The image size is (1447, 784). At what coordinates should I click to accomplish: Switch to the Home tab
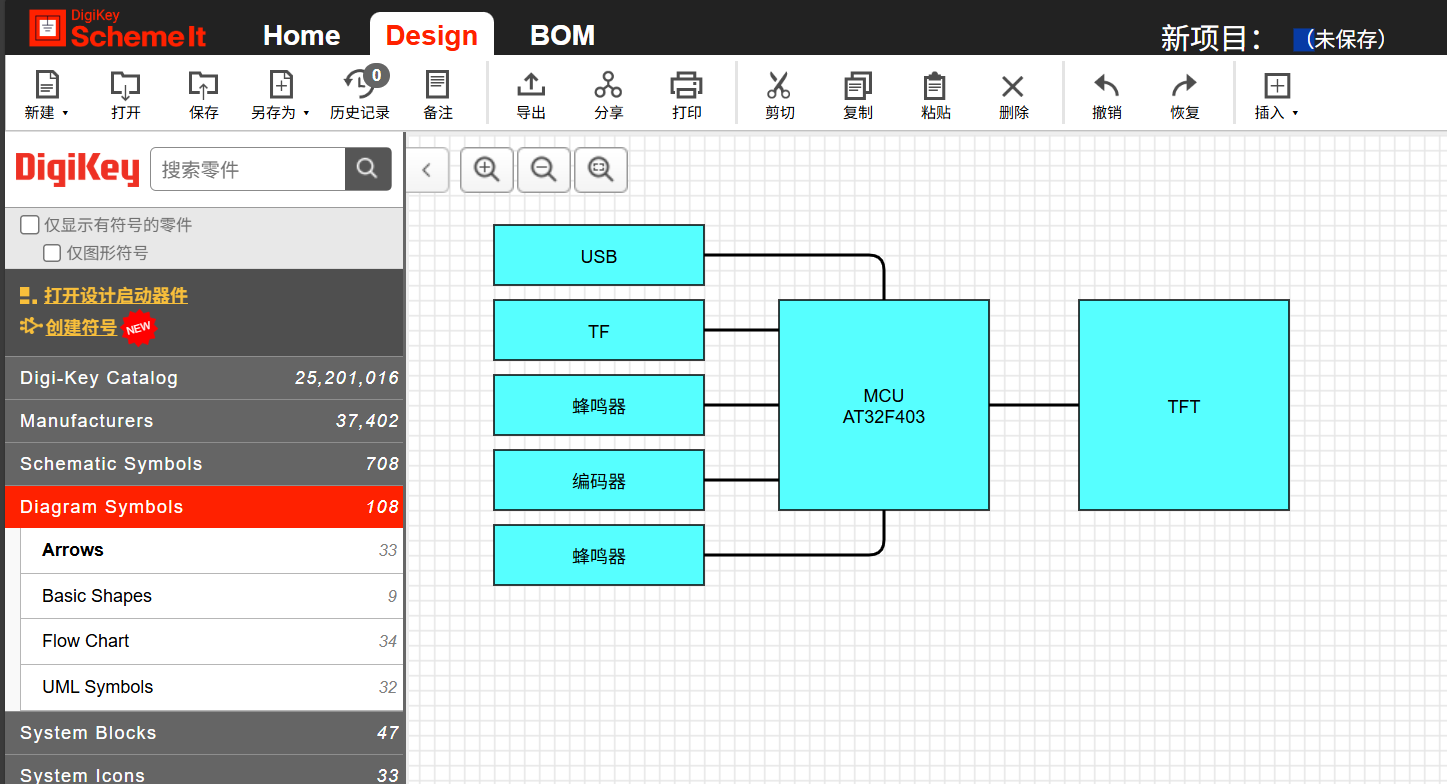(302, 36)
